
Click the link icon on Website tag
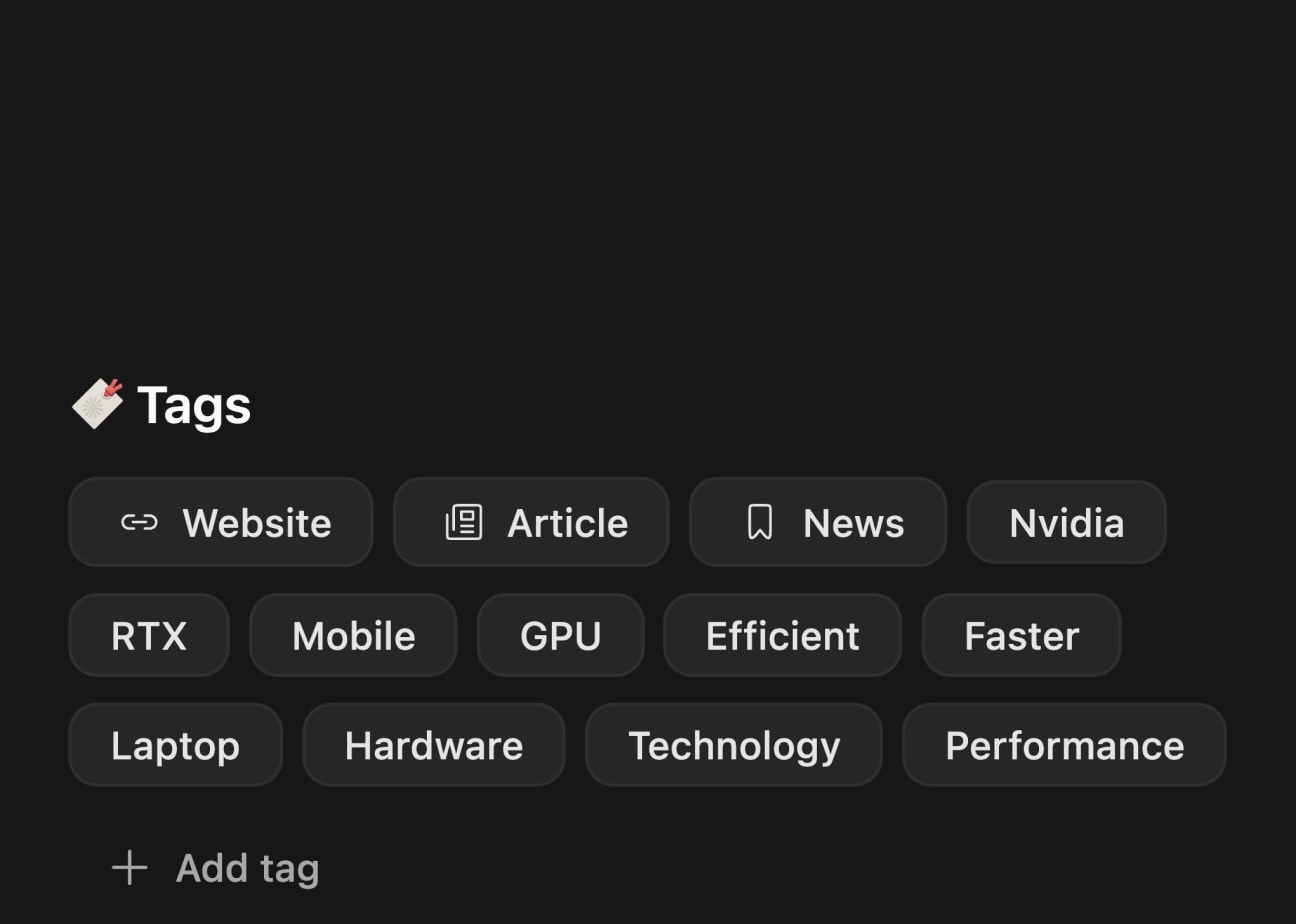pos(139,522)
